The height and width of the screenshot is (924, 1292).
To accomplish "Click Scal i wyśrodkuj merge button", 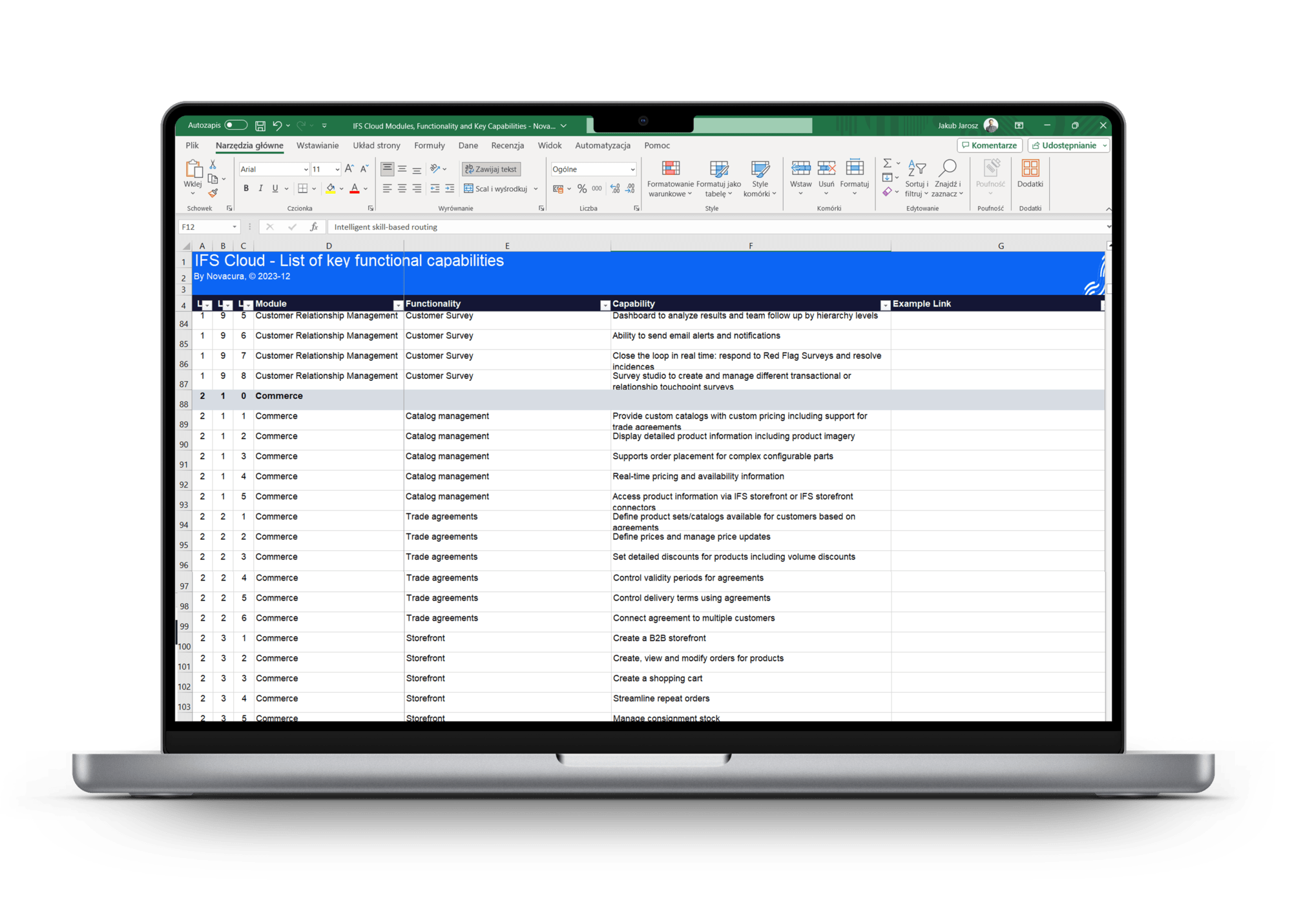I will pos(496,189).
